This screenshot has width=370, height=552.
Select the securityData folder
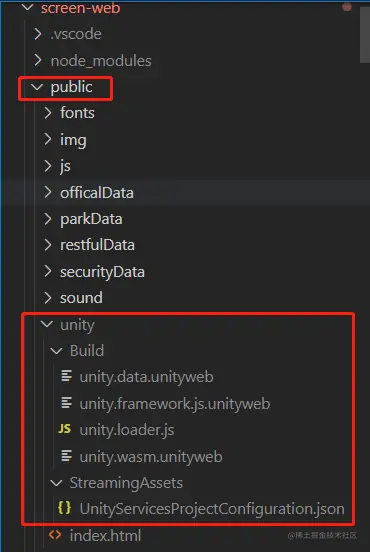click(102, 272)
